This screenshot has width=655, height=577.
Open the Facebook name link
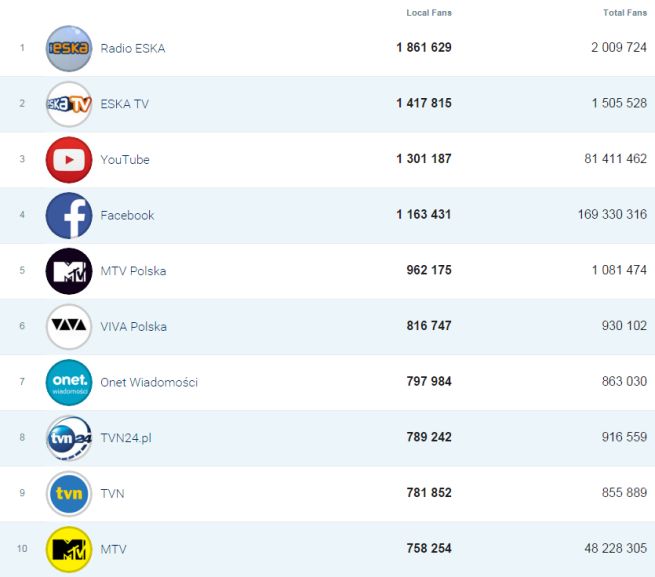[127, 215]
